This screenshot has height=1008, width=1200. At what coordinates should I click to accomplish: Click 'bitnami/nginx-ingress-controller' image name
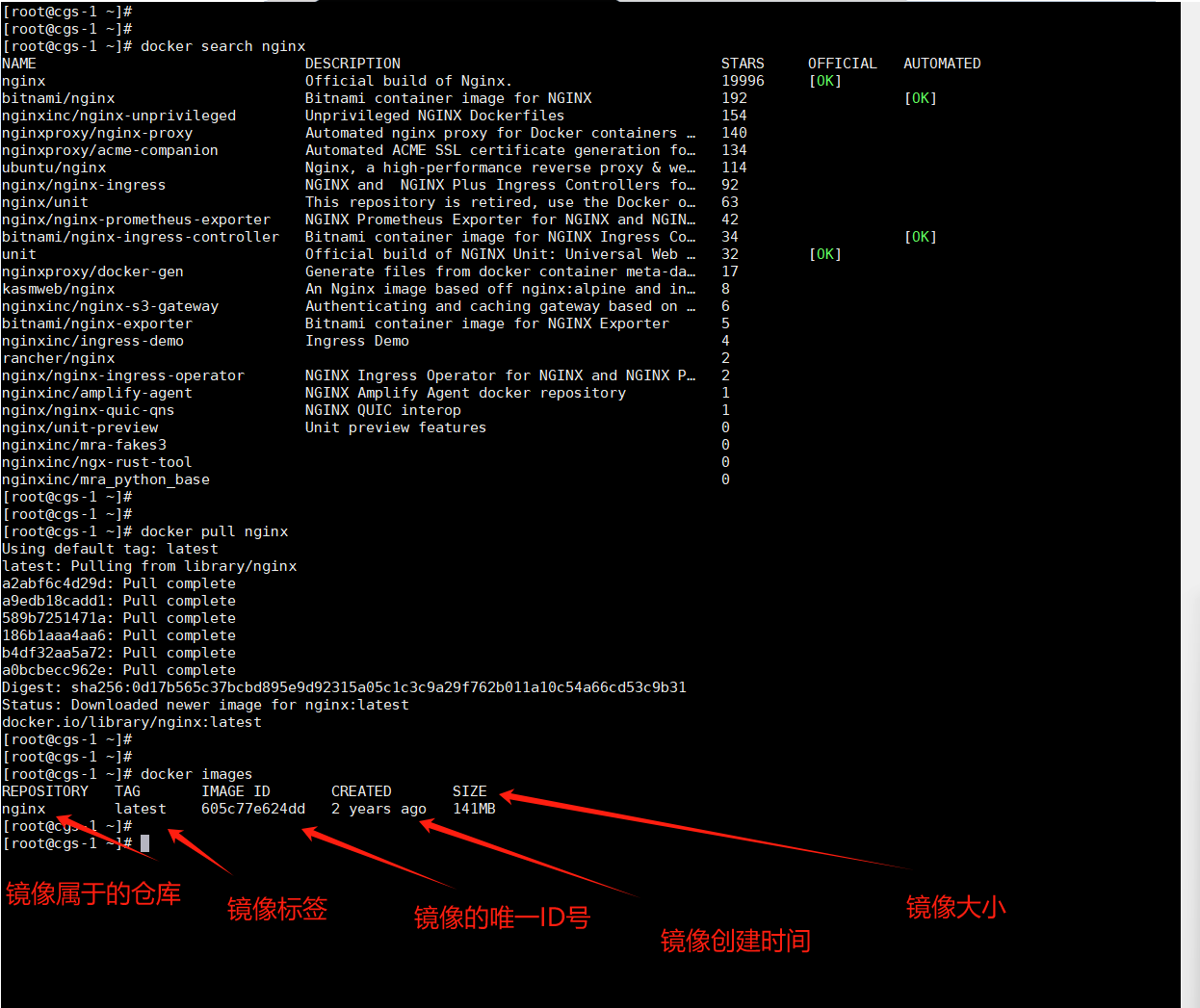(x=141, y=237)
